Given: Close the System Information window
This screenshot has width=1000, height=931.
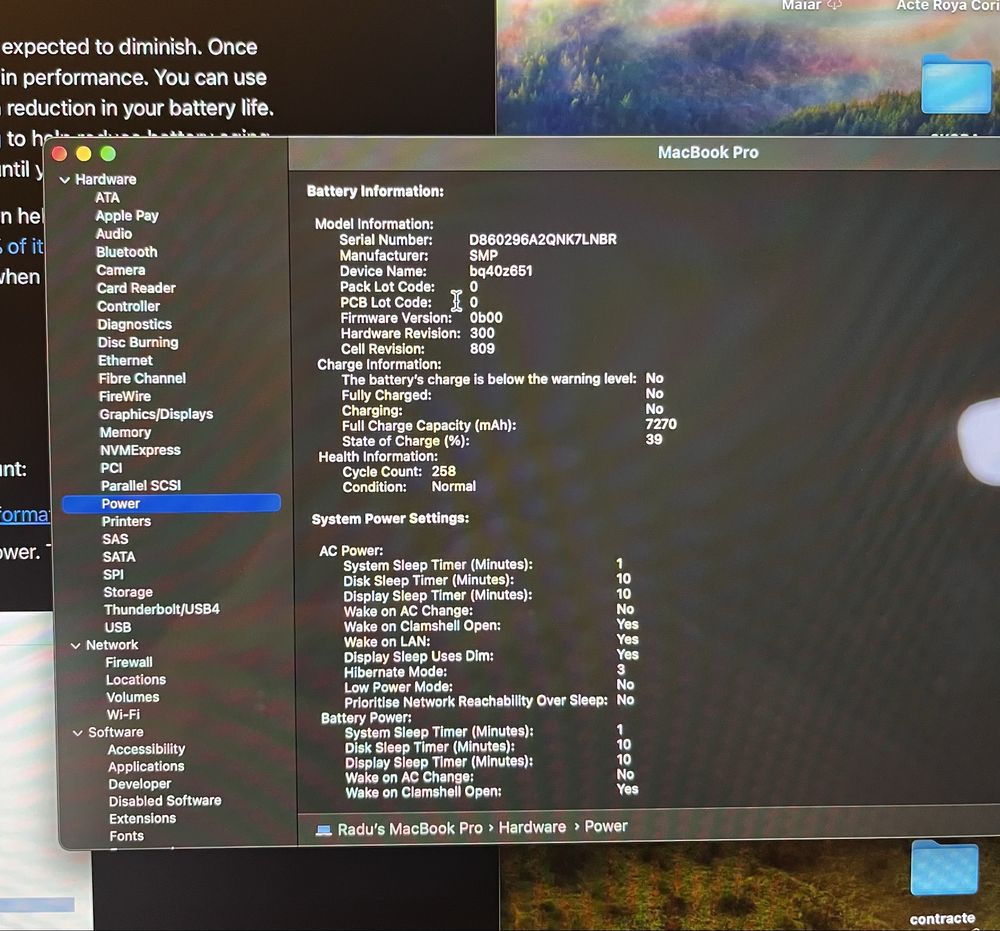Looking at the screenshot, I should coord(59,154).
